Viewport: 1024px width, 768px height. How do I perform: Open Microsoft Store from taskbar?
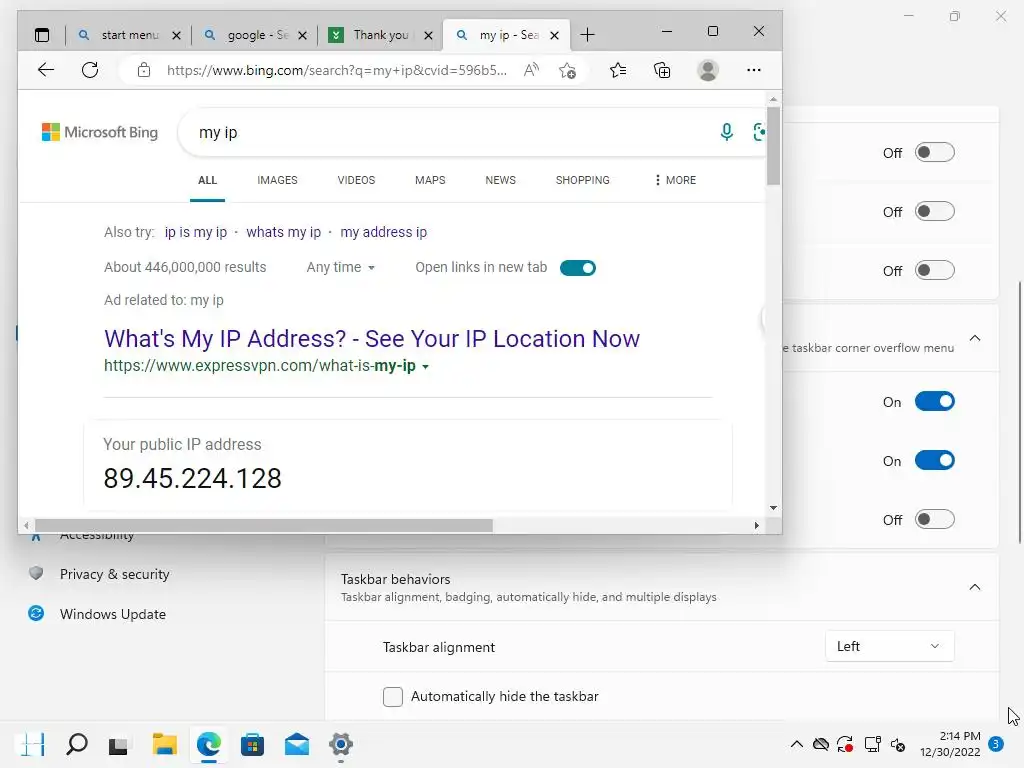(x=252, y=744)
